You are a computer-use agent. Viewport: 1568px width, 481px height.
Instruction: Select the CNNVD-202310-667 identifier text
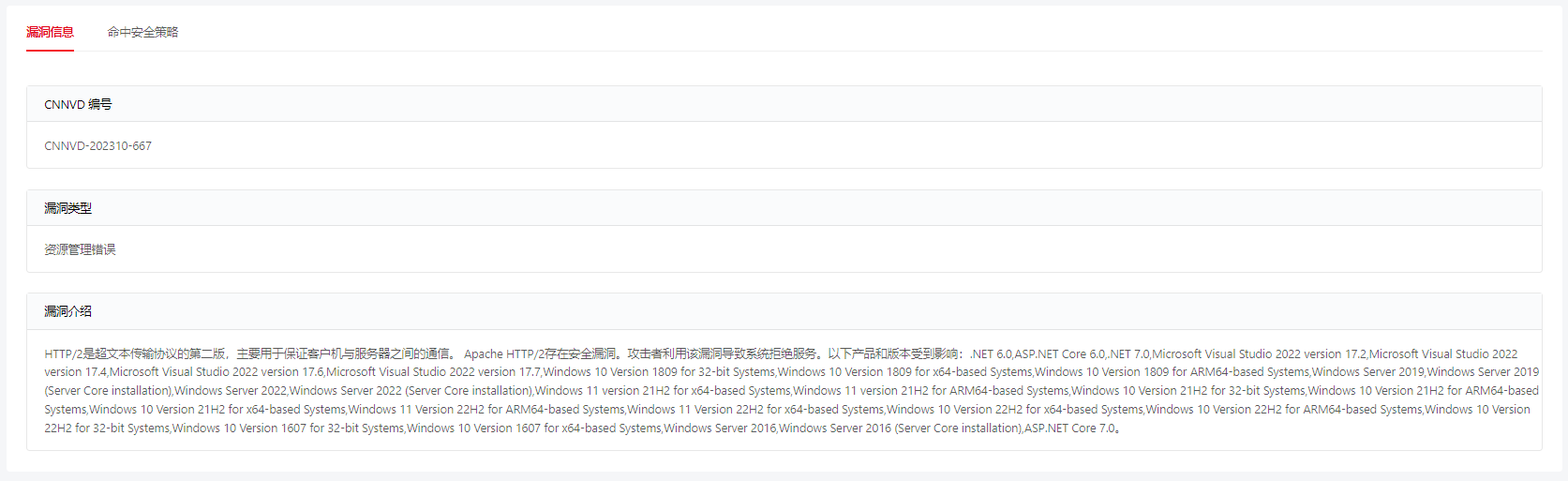click(x=97, y=146)
